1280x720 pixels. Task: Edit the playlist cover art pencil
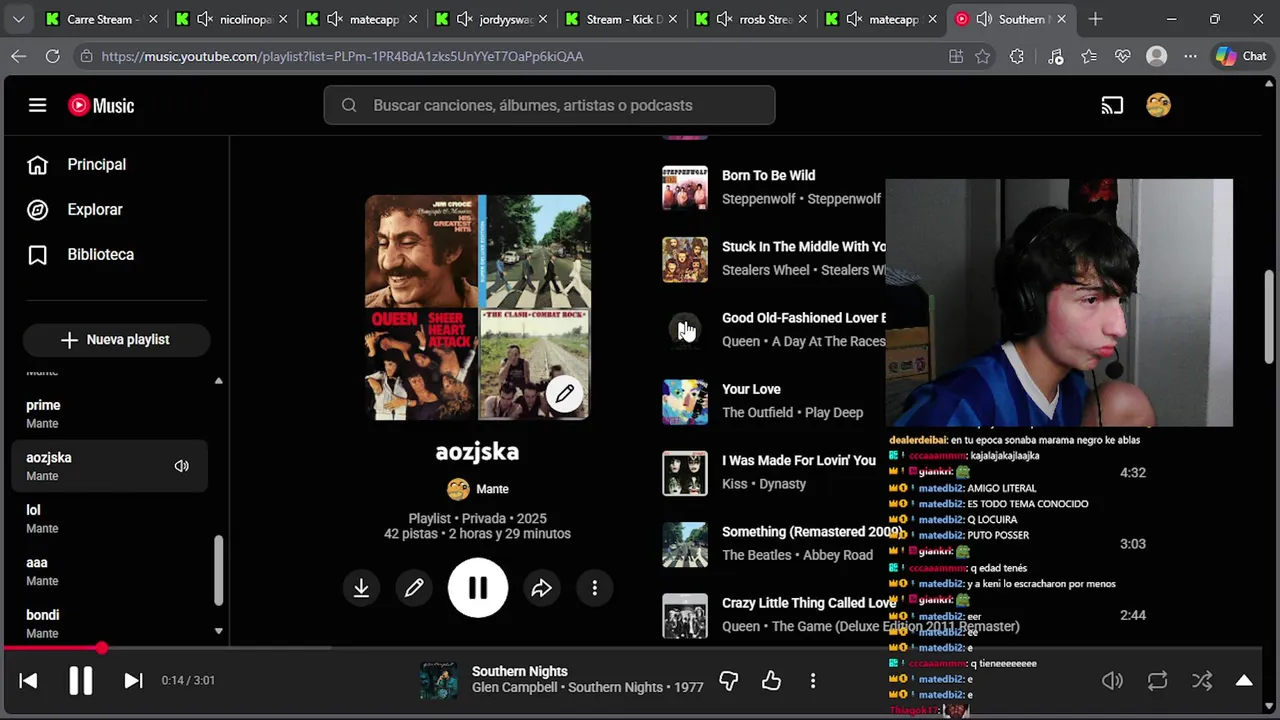(x=565, y=394)
